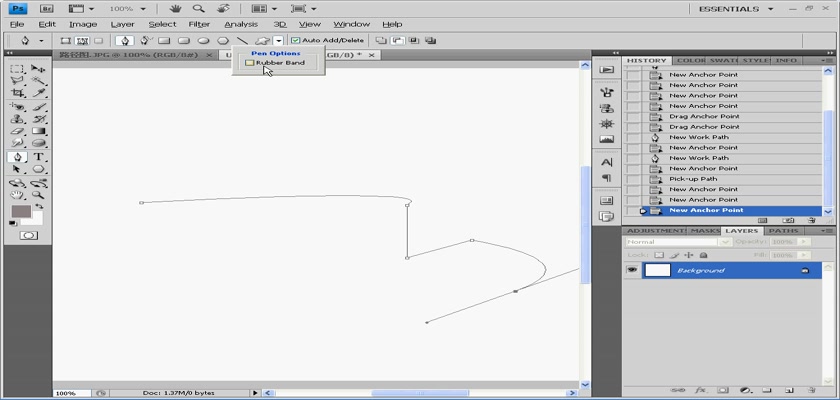Create new snapshot in History panel

[x=788, y=220]
